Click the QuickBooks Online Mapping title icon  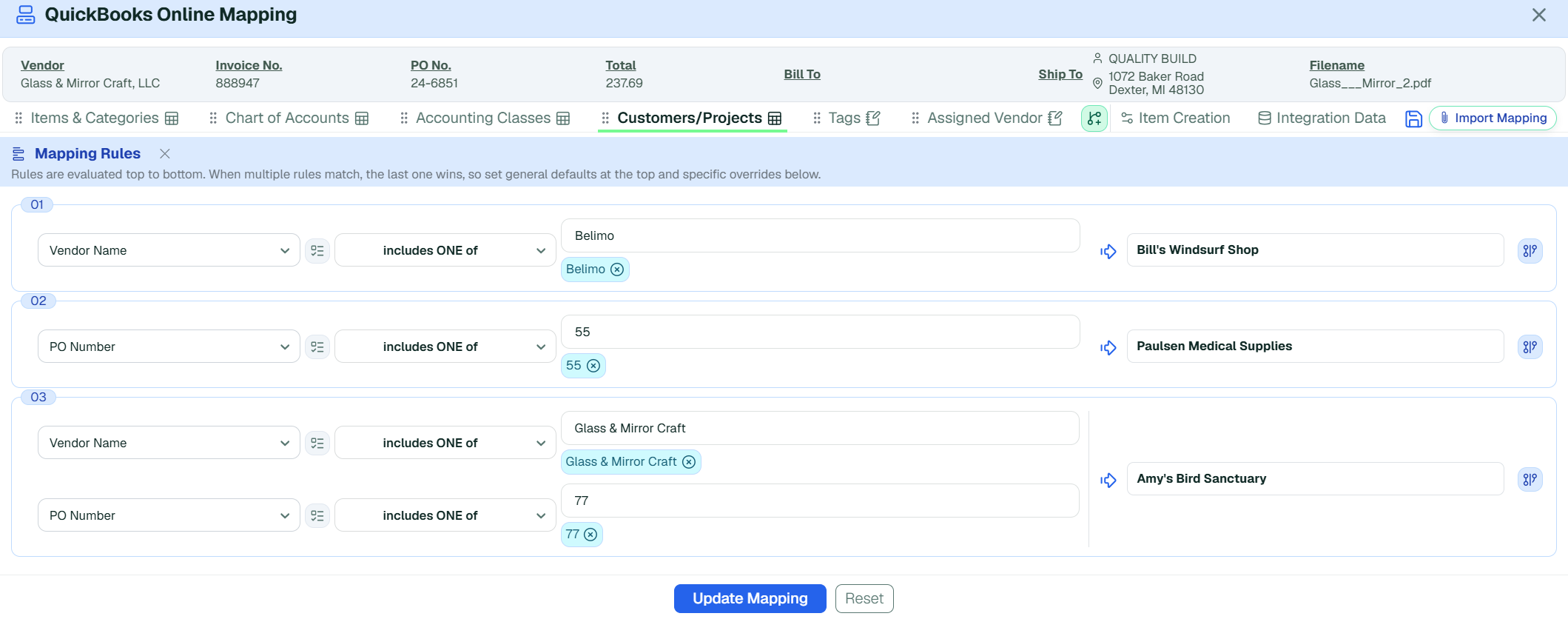[26, 15]
